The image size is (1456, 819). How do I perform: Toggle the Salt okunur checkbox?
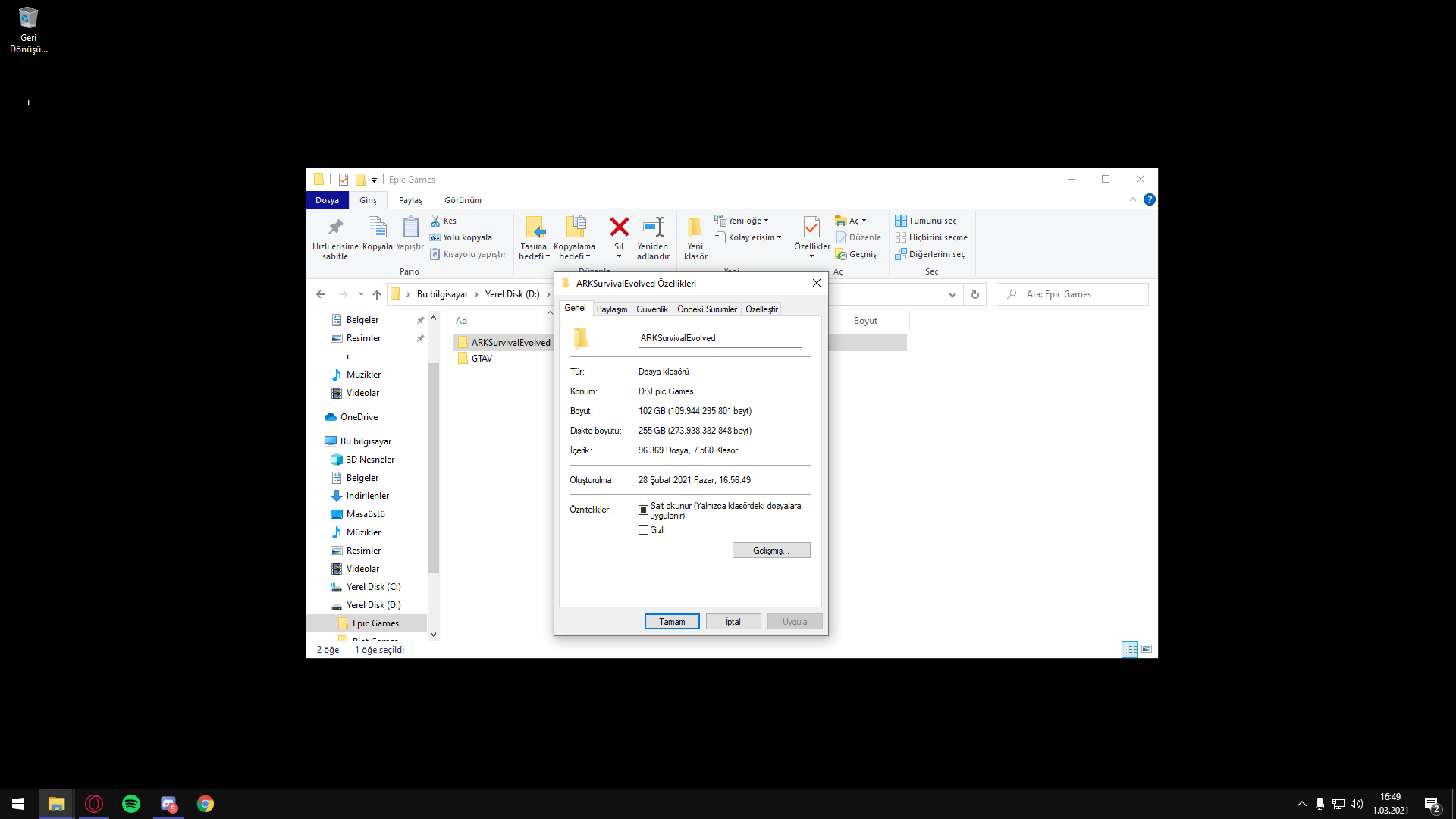643,510
